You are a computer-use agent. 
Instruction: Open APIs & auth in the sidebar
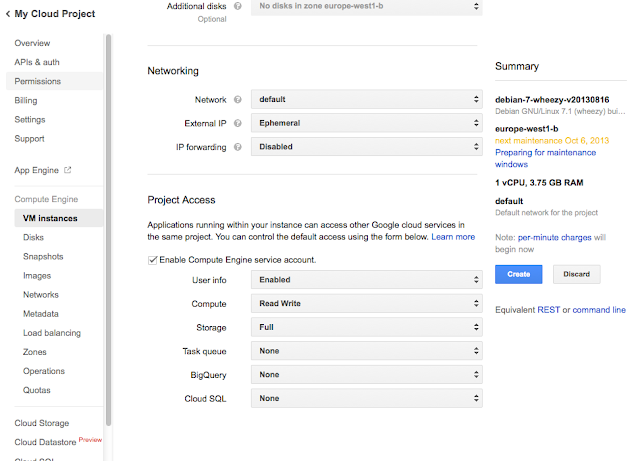[x=37, y=62]
